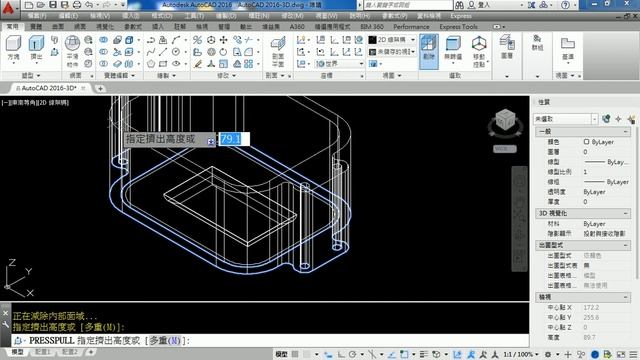Click the New drawing icon in Quick Access
The image size is (640, 360).
29,5
